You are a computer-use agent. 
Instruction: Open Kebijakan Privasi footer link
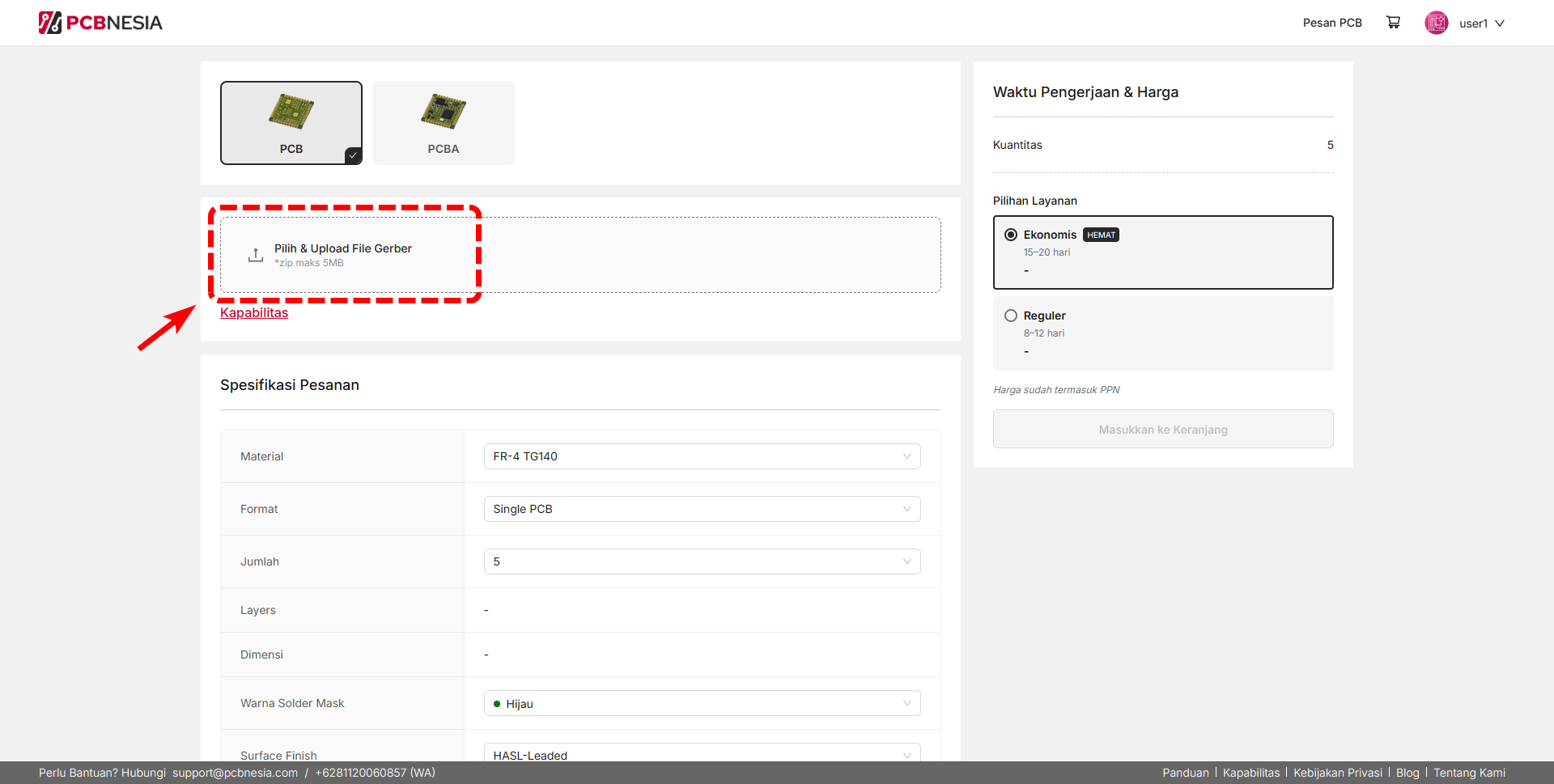(x=1338, y=773)
